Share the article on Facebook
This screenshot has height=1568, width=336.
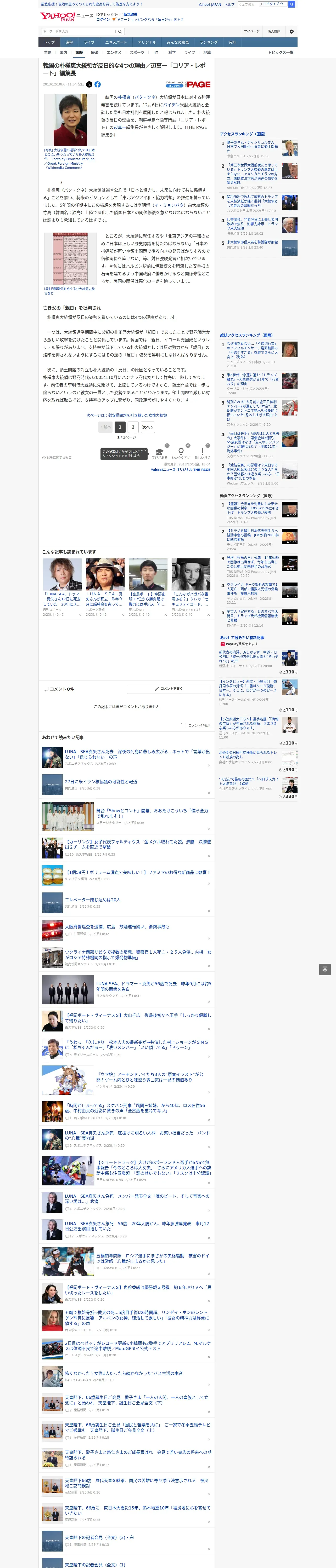[x=98, y=85]
